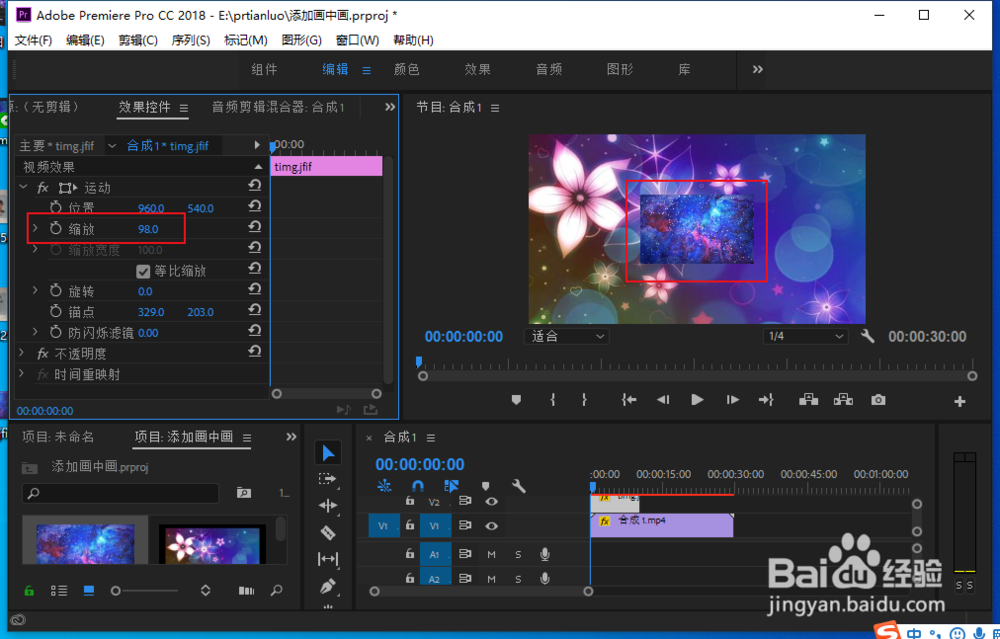Toggle V2 track output eye

click(x=491, y=502)
